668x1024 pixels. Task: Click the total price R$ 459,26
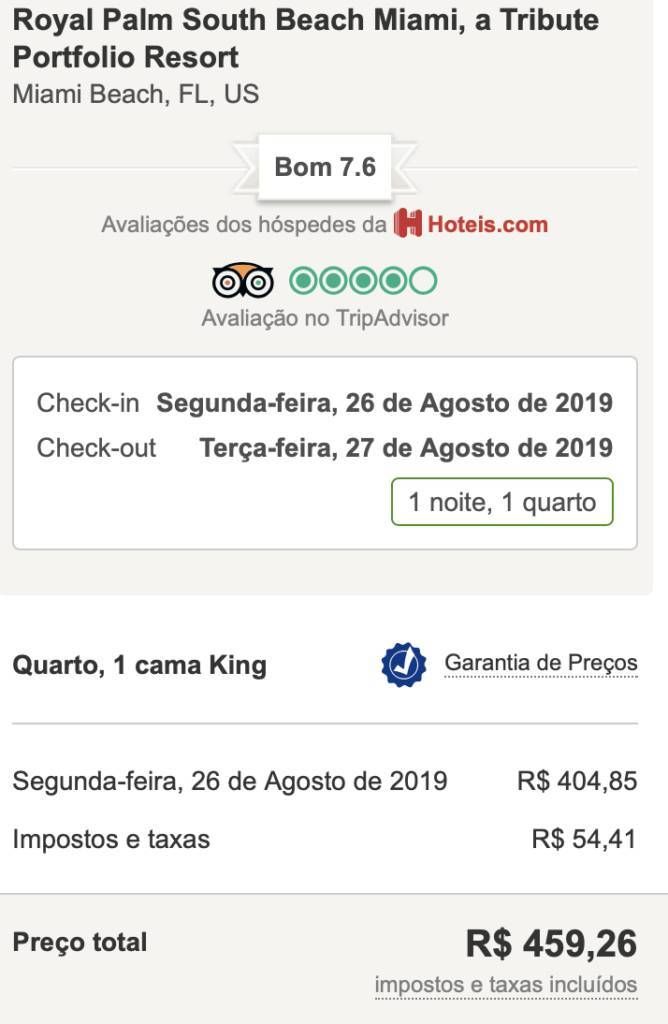pos(552,944)
